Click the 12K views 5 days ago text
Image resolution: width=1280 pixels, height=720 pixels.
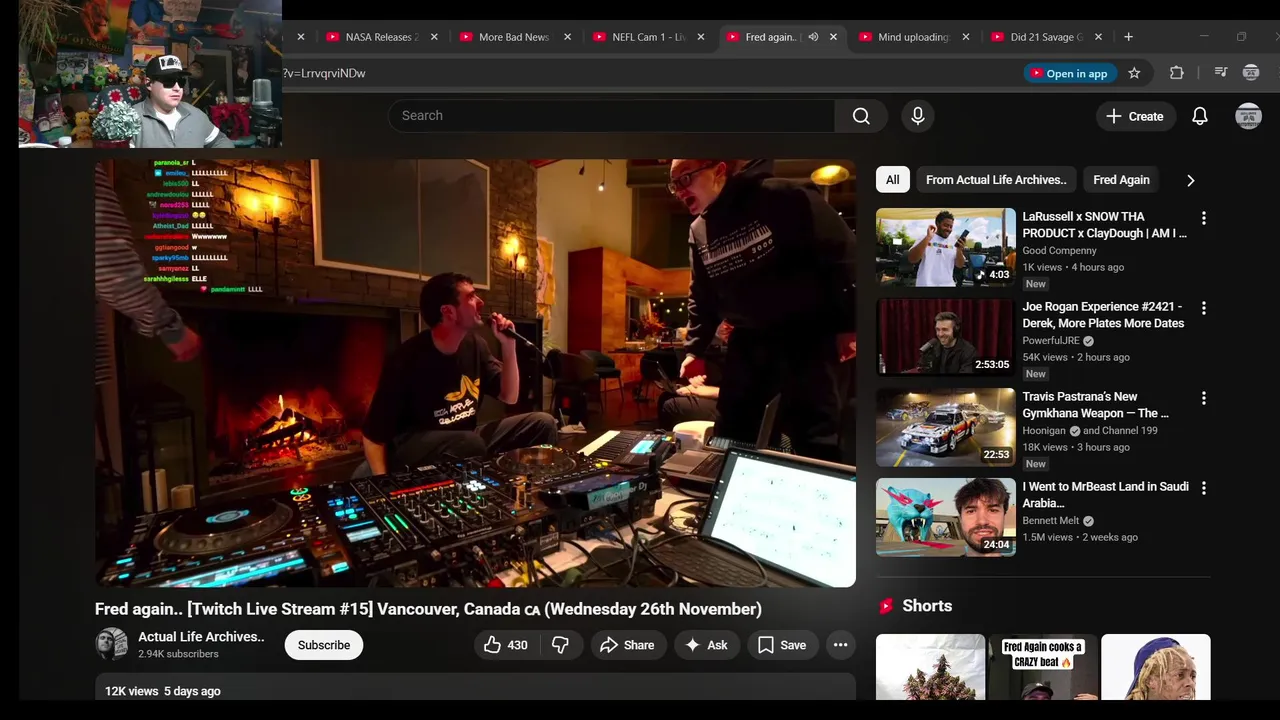[163, 691]
